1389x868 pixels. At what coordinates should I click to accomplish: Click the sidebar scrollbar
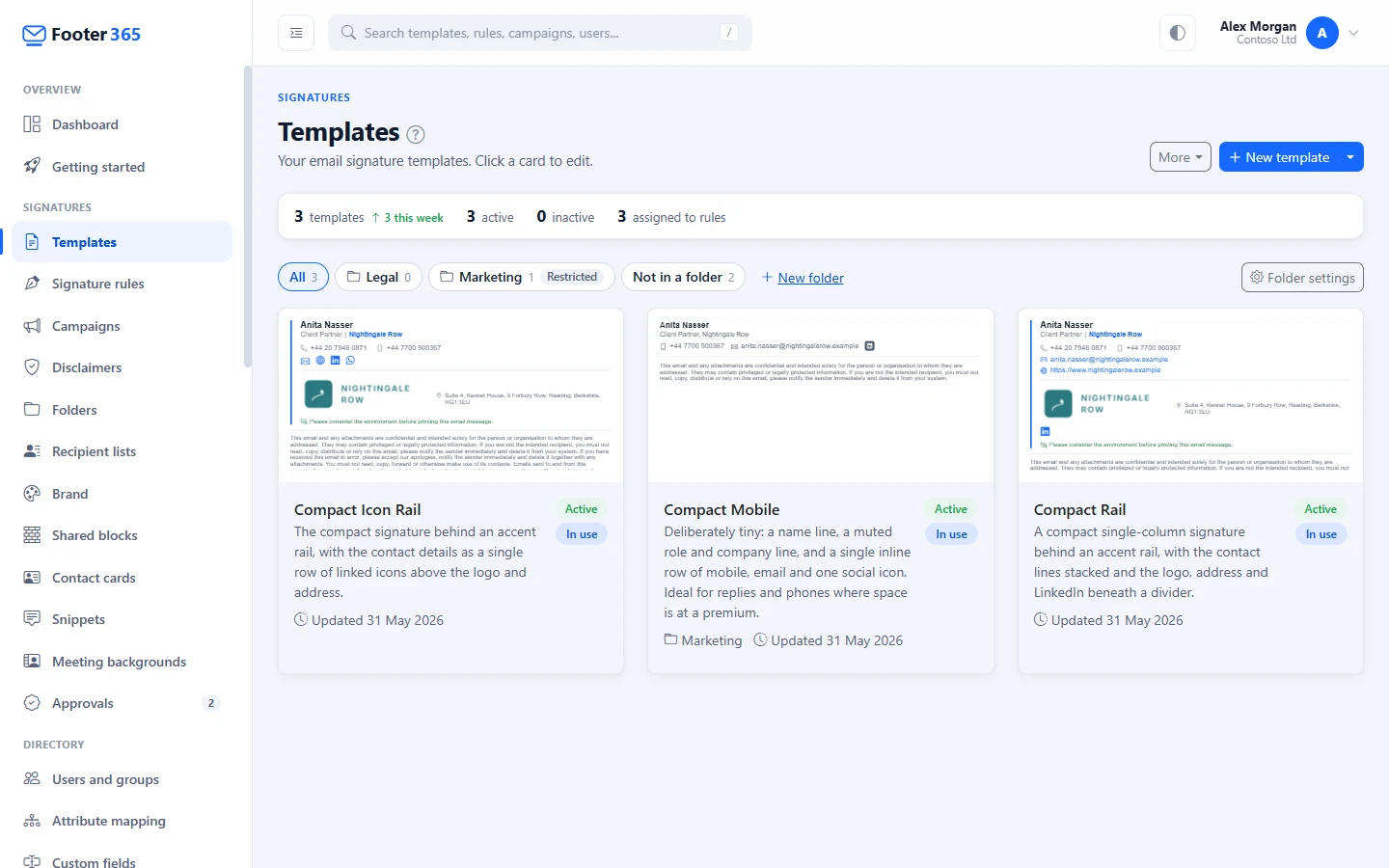pyautogui.click(x=248, y=217)
